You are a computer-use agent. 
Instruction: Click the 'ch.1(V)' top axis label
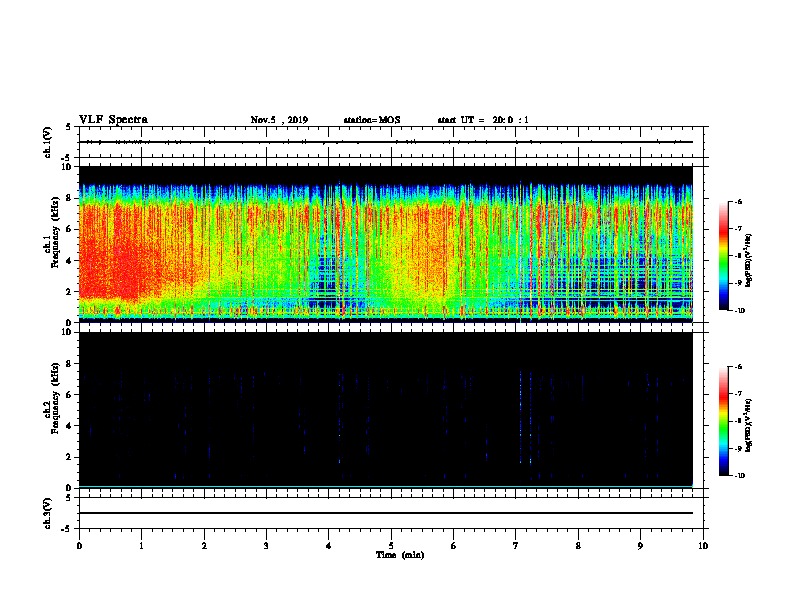click(x=48, y=142)
